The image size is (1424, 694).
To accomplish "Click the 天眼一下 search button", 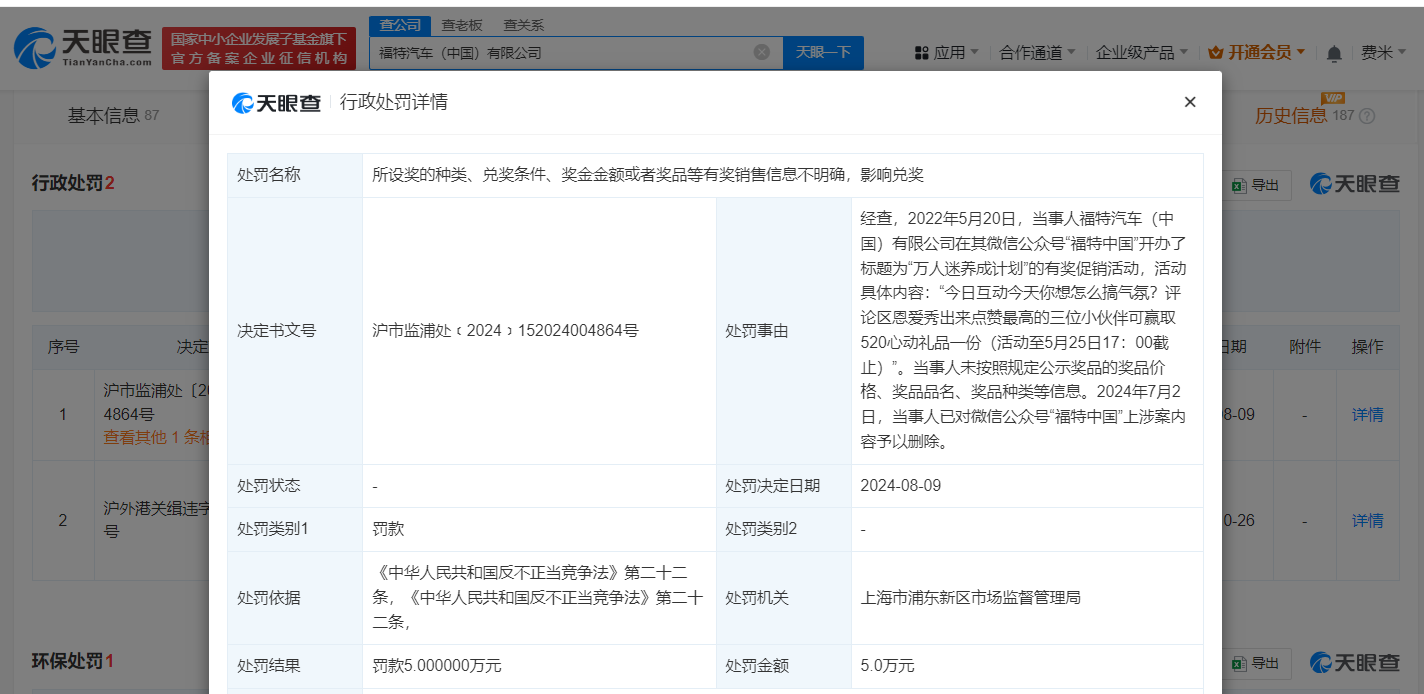I will click(x=823, y=52).
